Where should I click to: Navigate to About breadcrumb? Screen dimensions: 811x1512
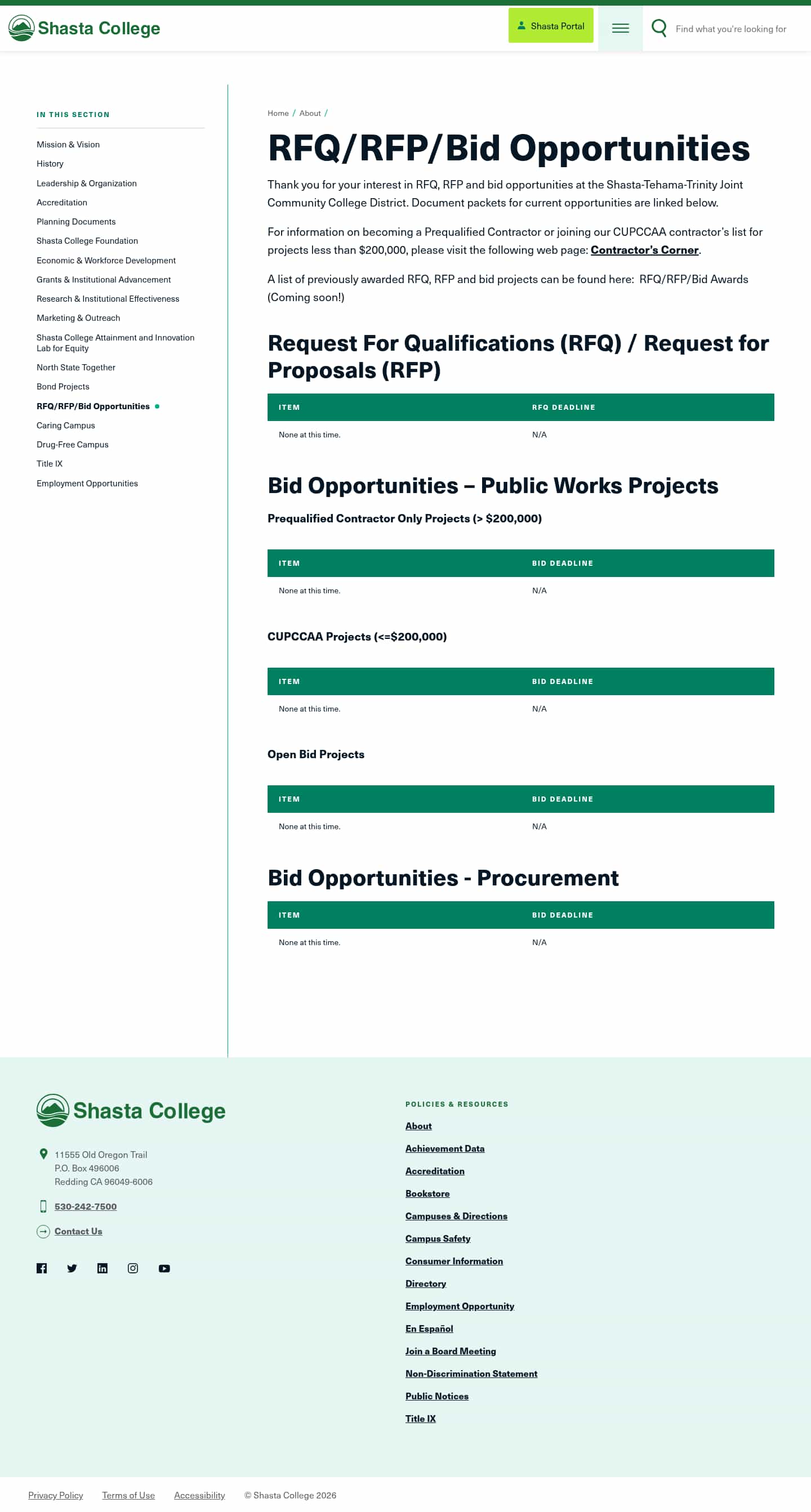(310, 113)
